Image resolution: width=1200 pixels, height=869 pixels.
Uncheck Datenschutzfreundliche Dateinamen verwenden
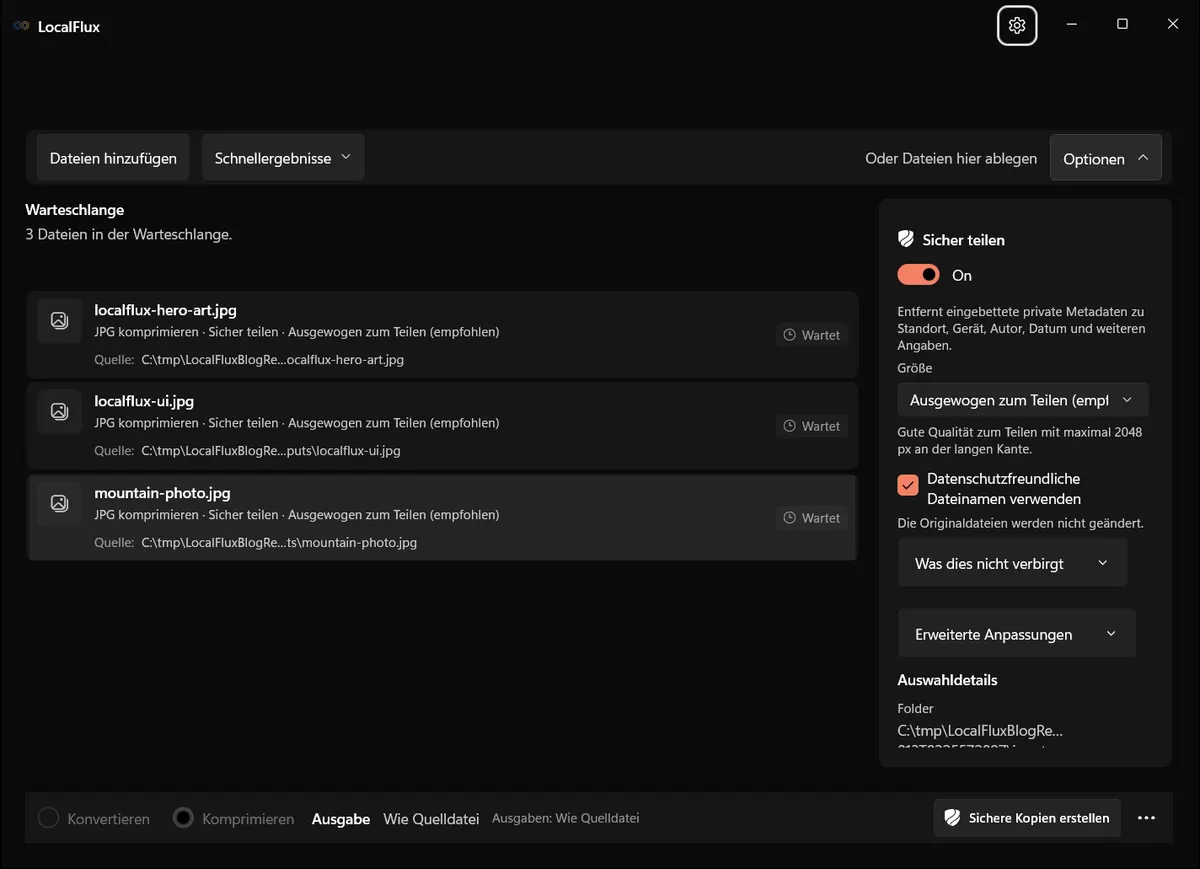click(908, 485)
